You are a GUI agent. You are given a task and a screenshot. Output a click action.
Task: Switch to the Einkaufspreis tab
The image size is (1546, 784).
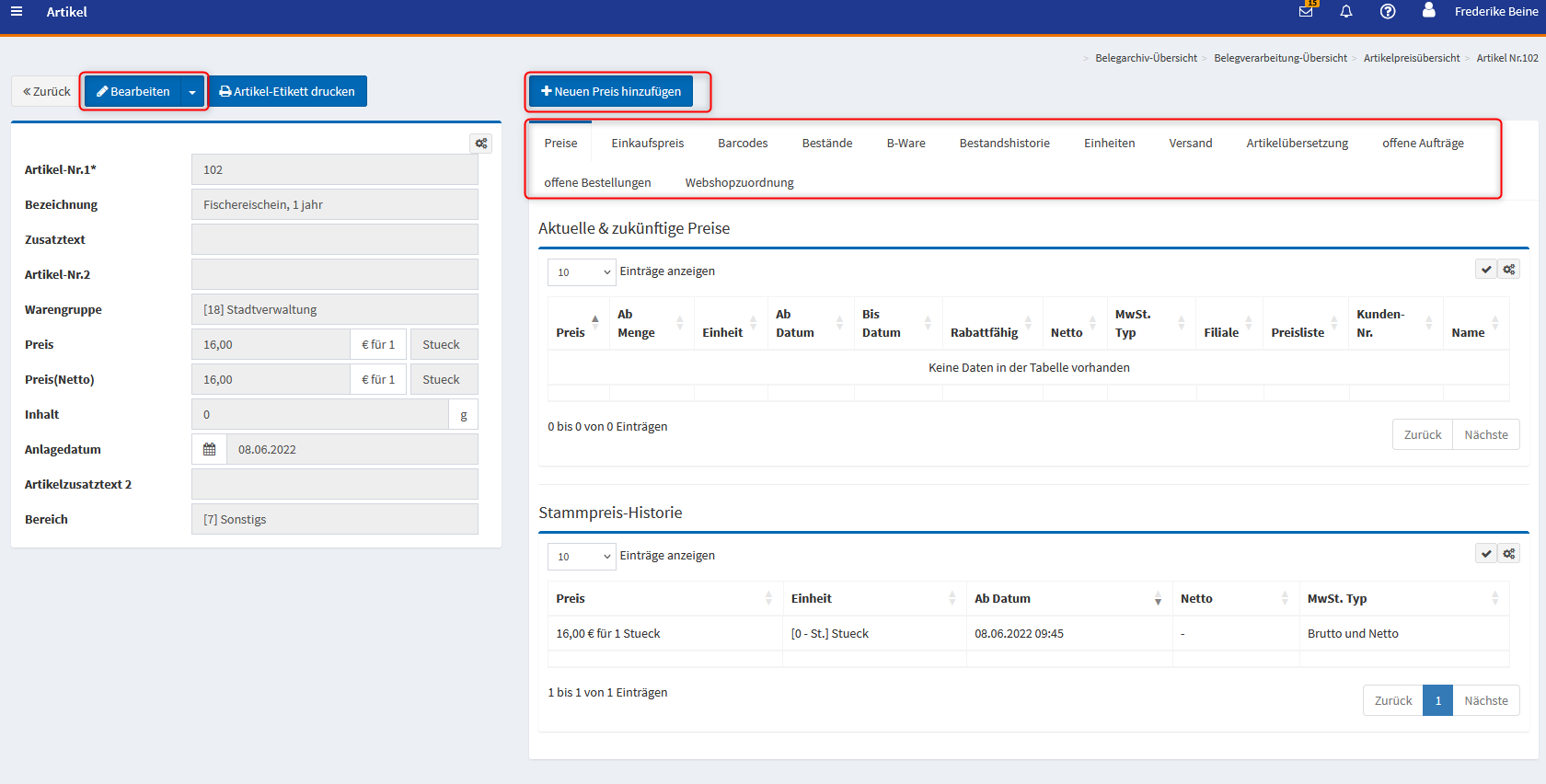pos(647,144)
